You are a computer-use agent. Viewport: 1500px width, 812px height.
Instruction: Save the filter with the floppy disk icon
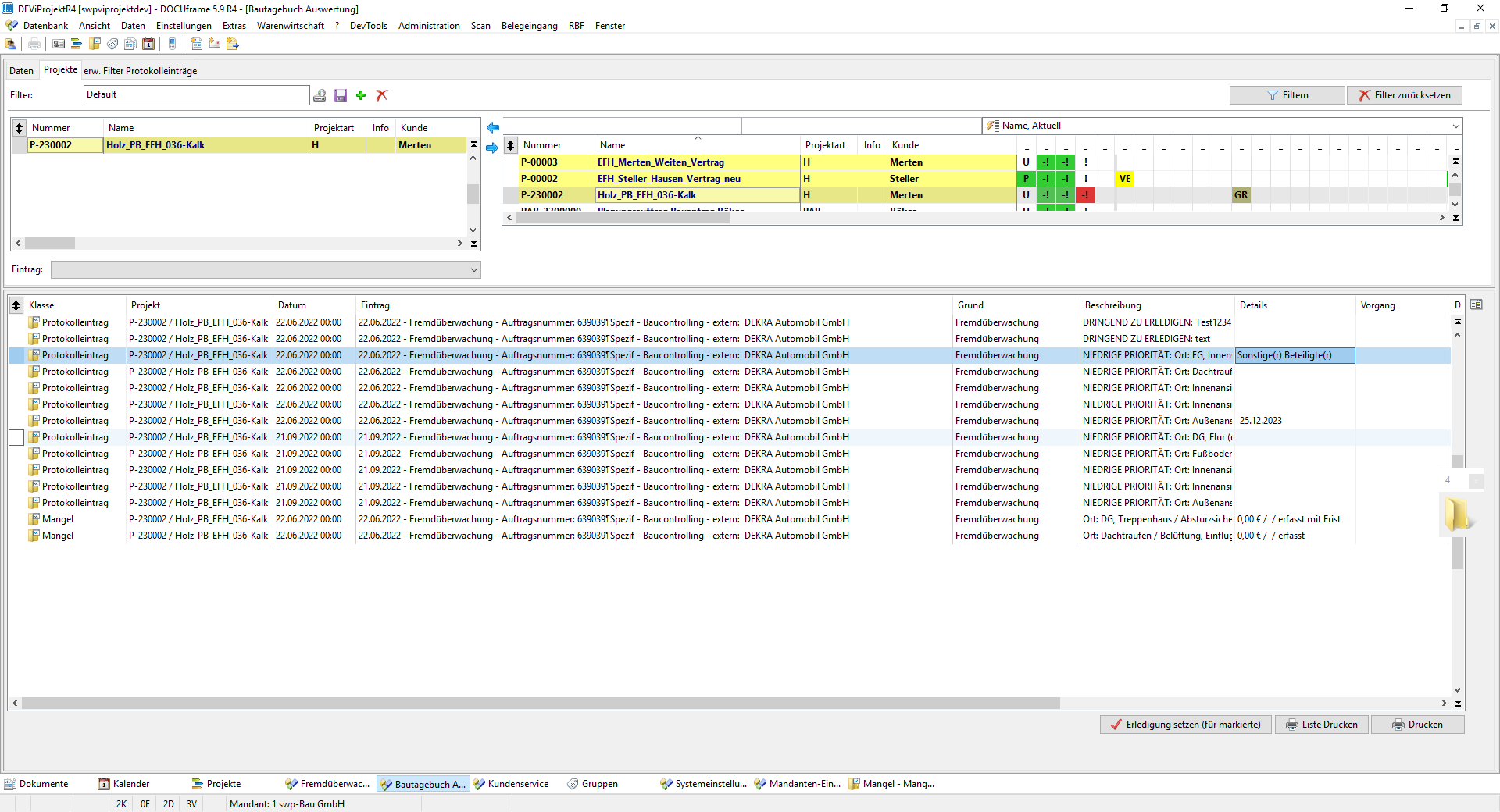341,95
